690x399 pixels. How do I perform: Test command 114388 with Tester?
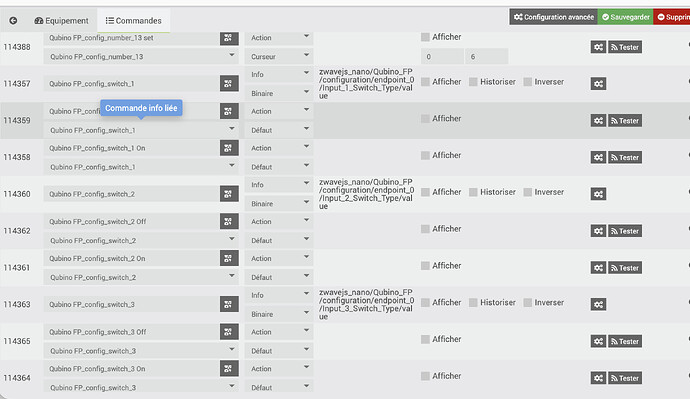(x=624, y=47)
